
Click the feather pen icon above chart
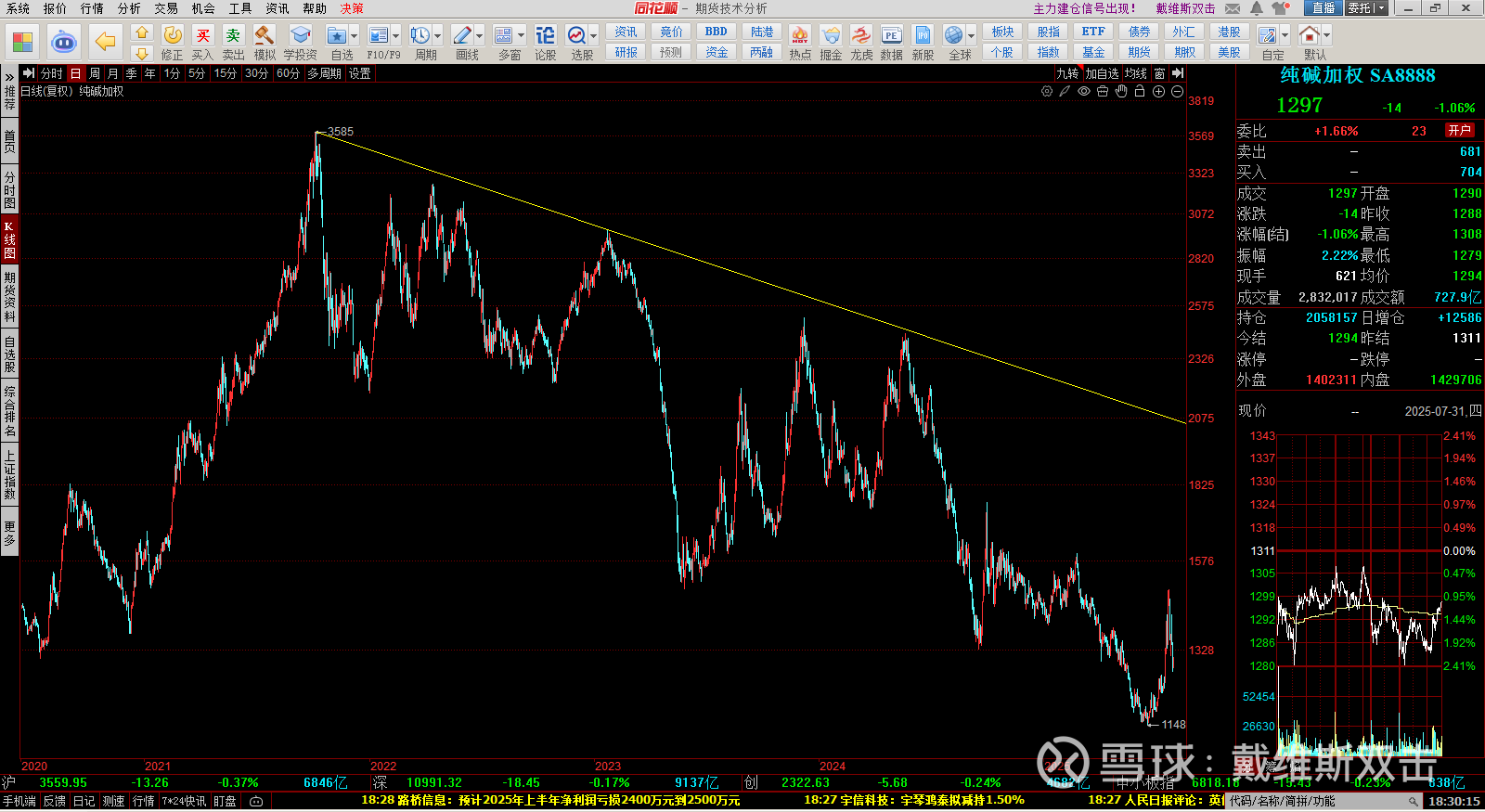click(1065, 91)
